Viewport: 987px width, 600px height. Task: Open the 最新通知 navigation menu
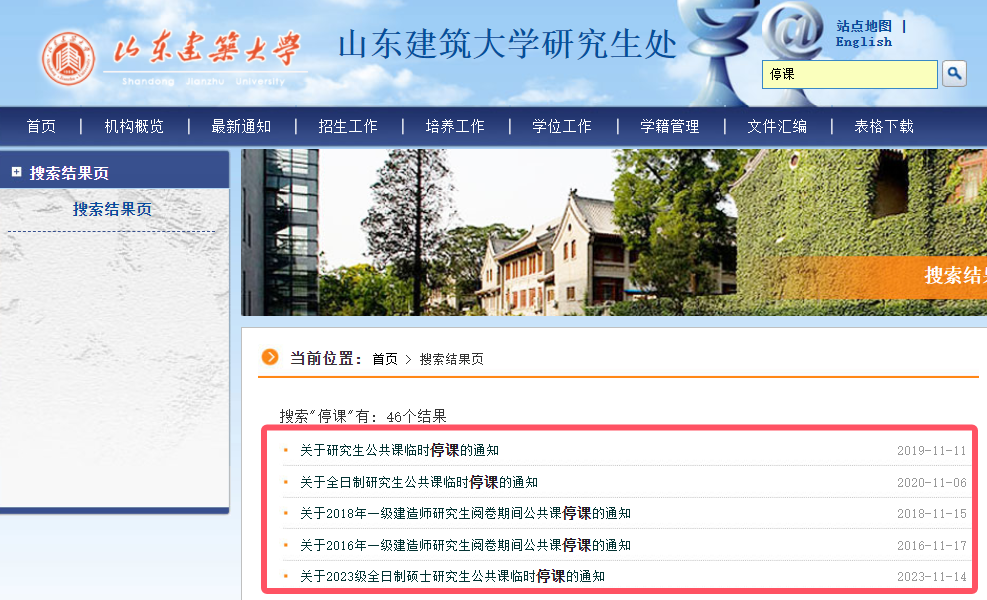[x=240, y=126]
